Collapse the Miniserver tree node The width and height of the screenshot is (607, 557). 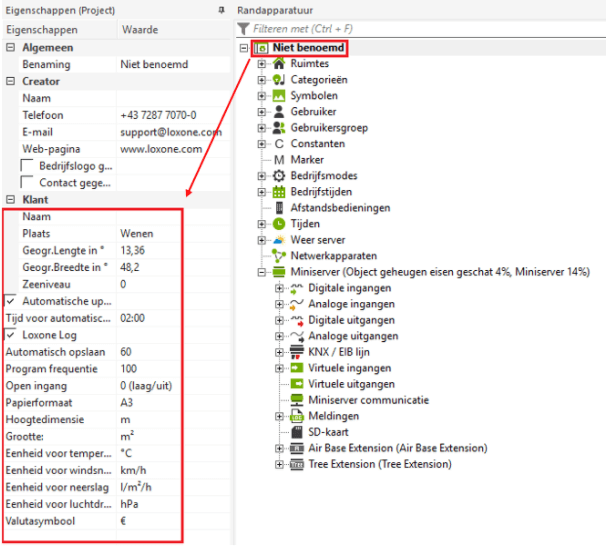coord(263,272)
